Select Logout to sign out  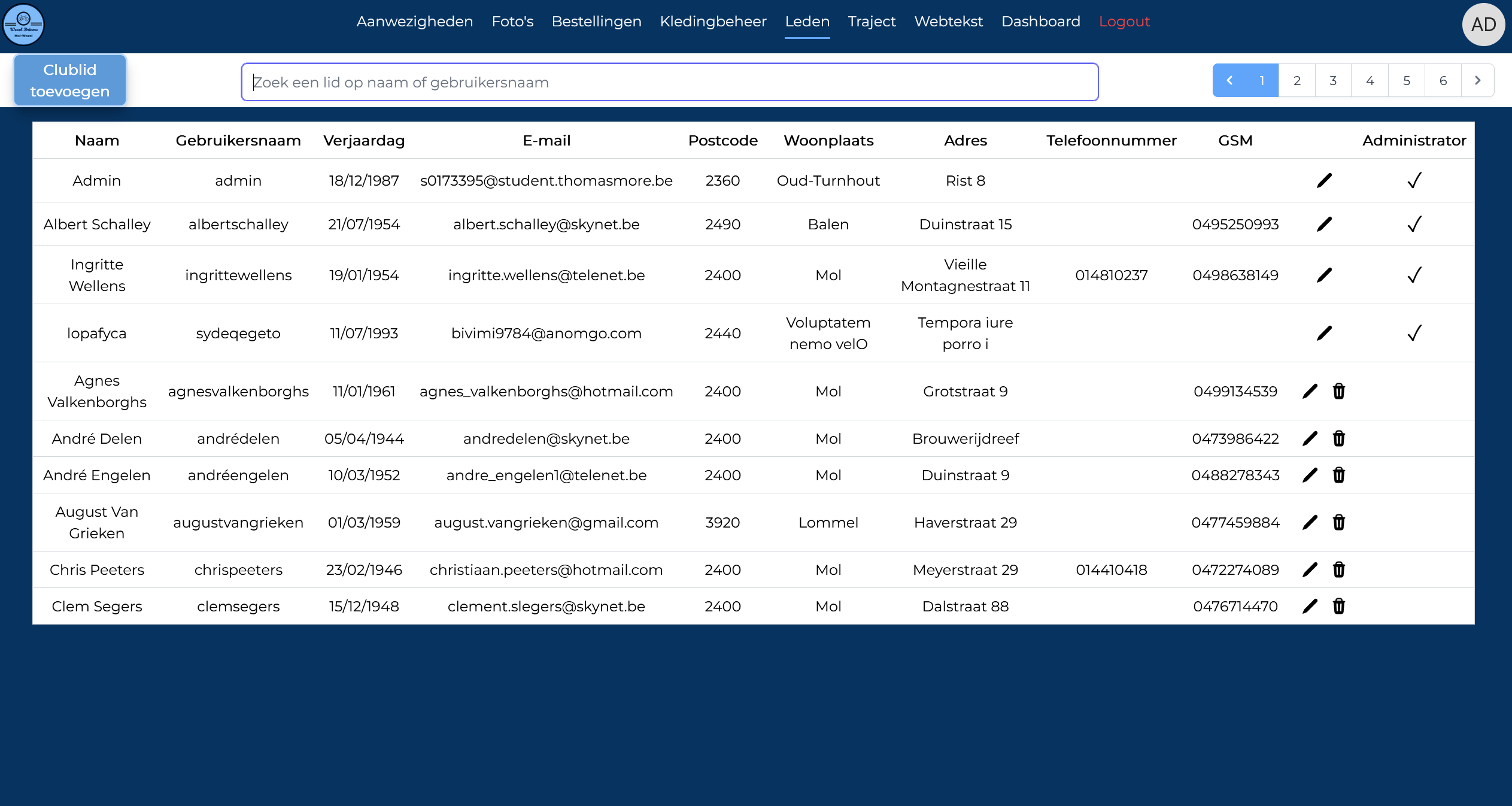tap(1124, 21)
